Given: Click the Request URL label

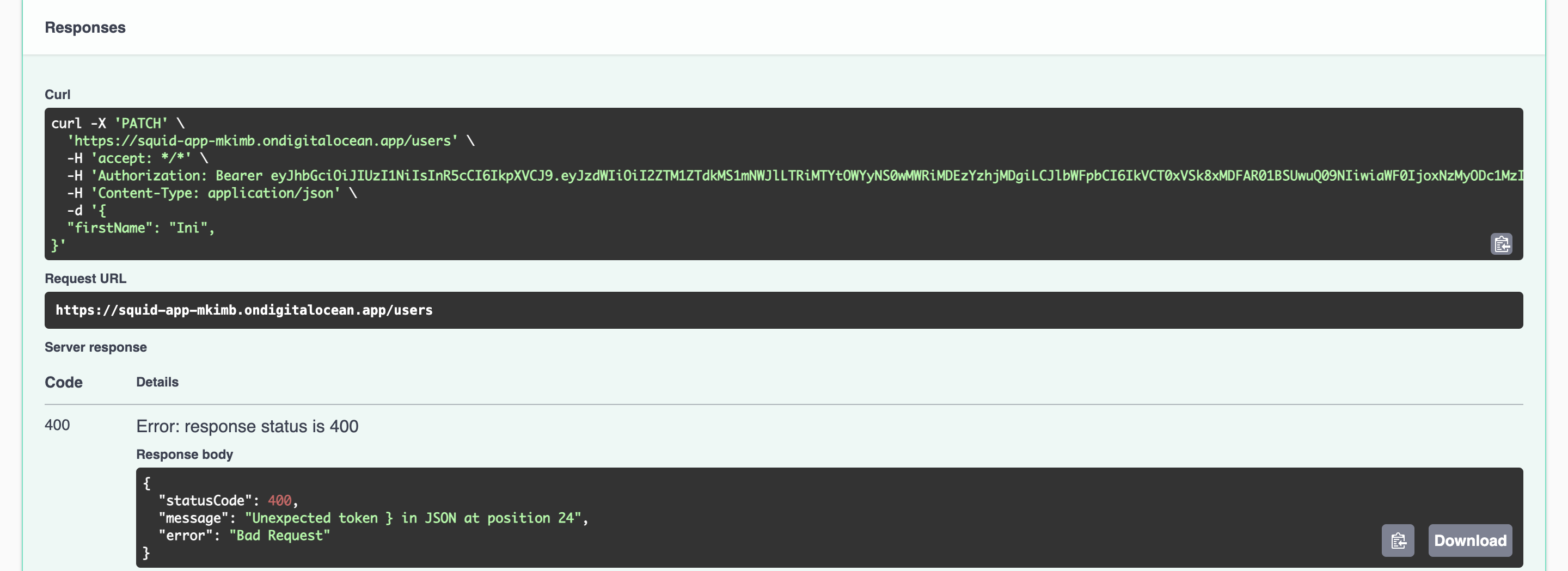Looking at the screenshot, I should click(x=86, y=278).
